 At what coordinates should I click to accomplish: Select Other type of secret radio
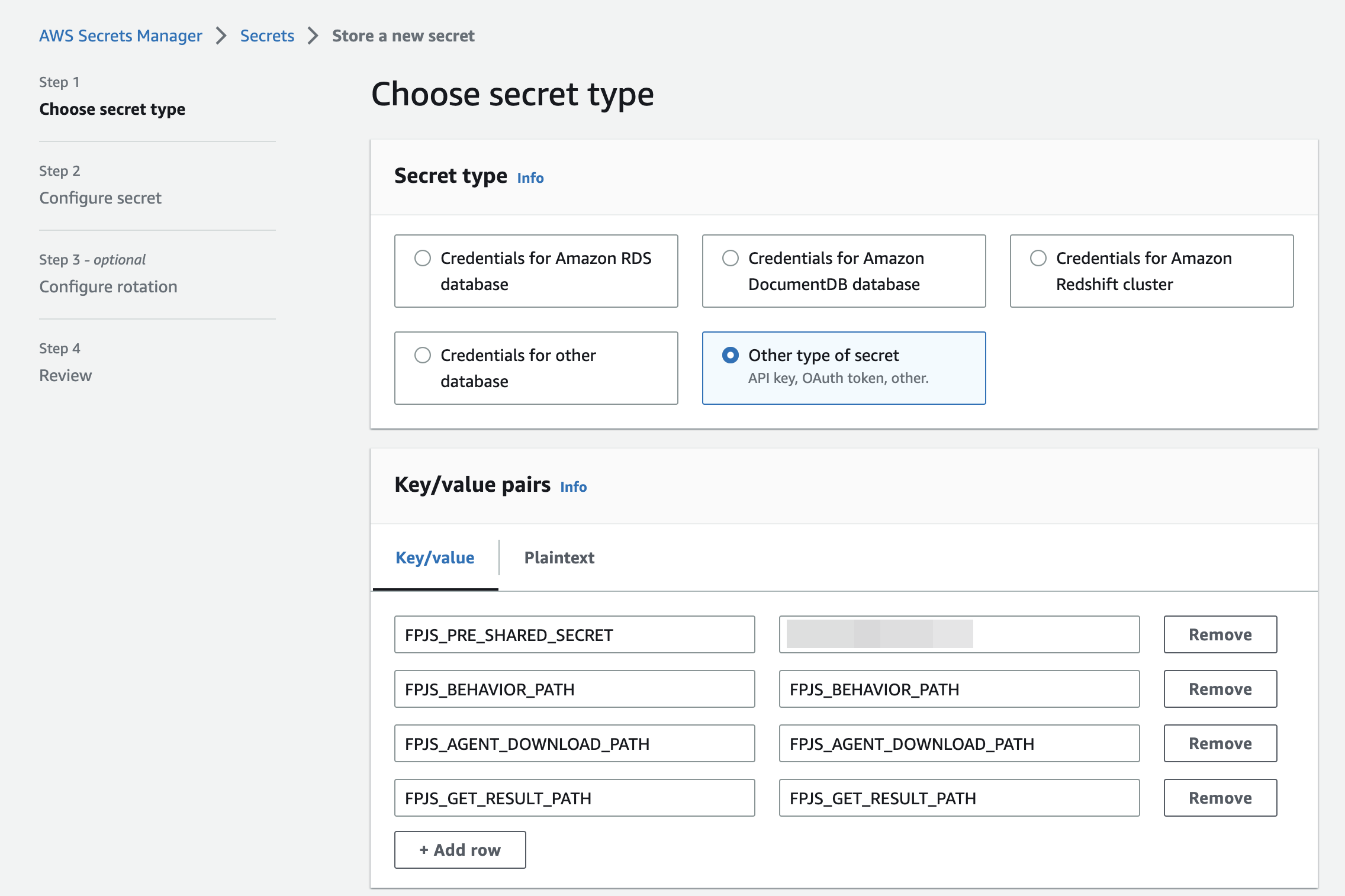pyautogui.click(x=731, y=356)
